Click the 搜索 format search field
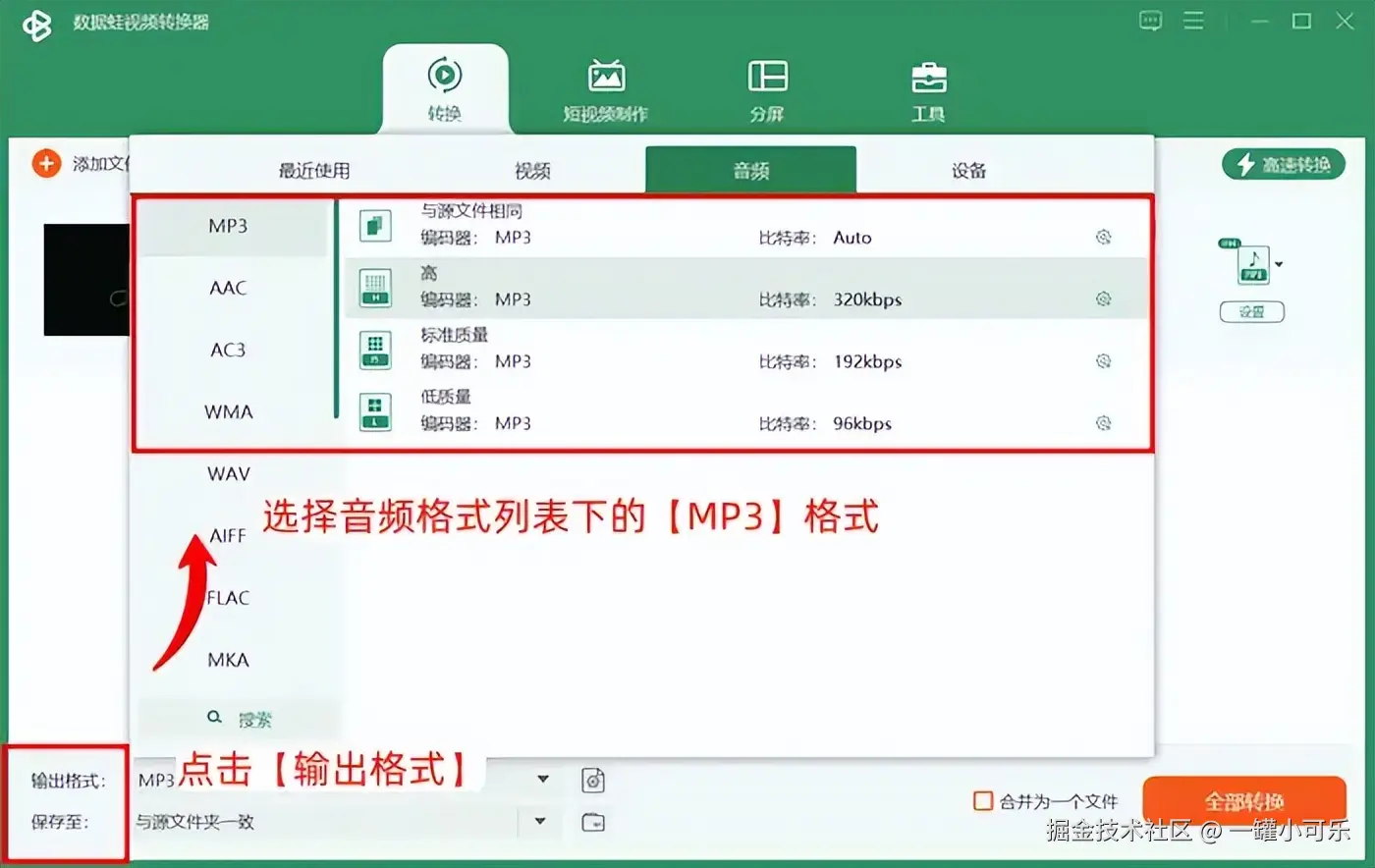This screenshot has width=1375, height=868. pyautogui.click(x=239, y=719)
